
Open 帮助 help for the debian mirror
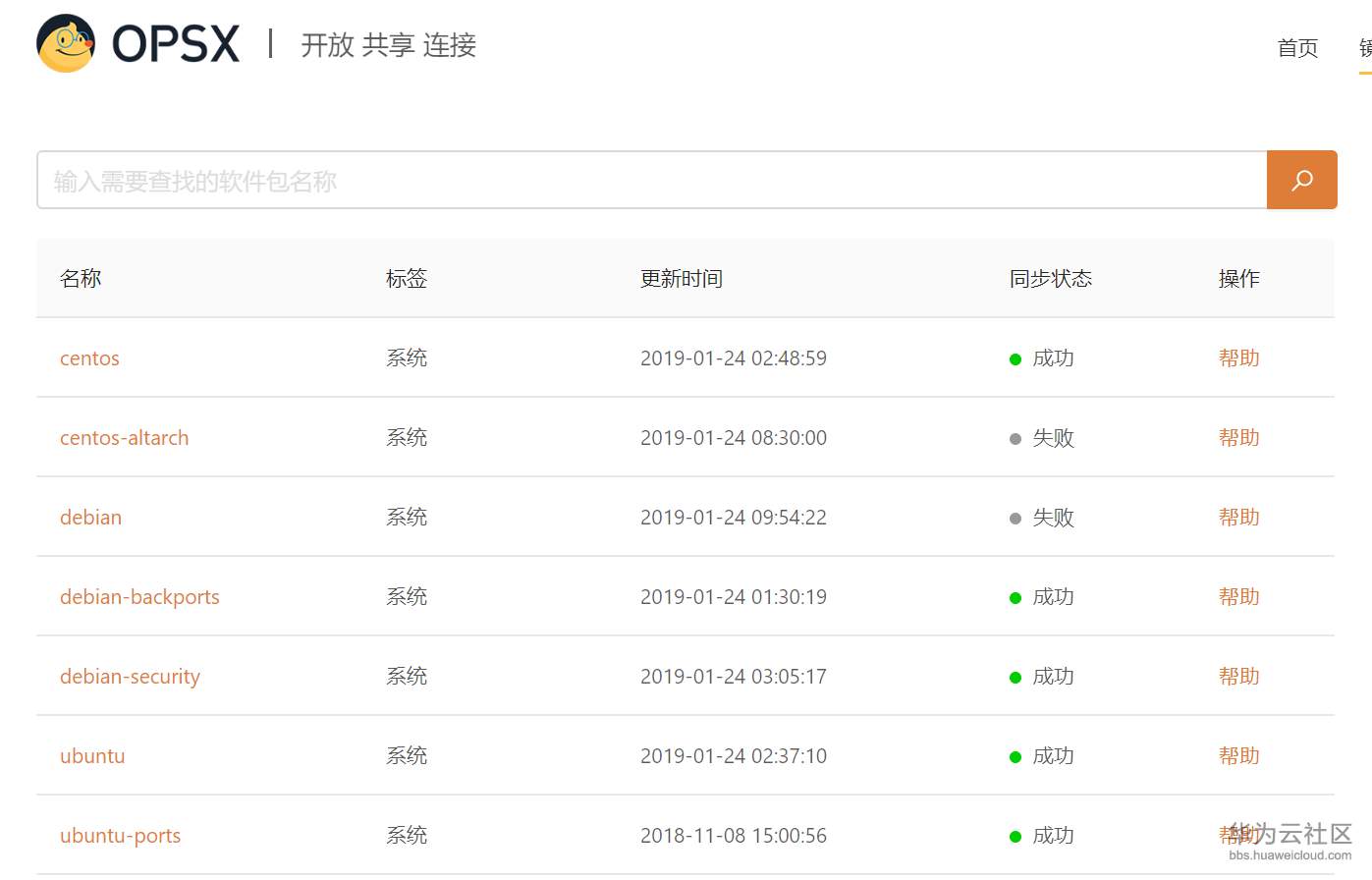[1238, 518]
